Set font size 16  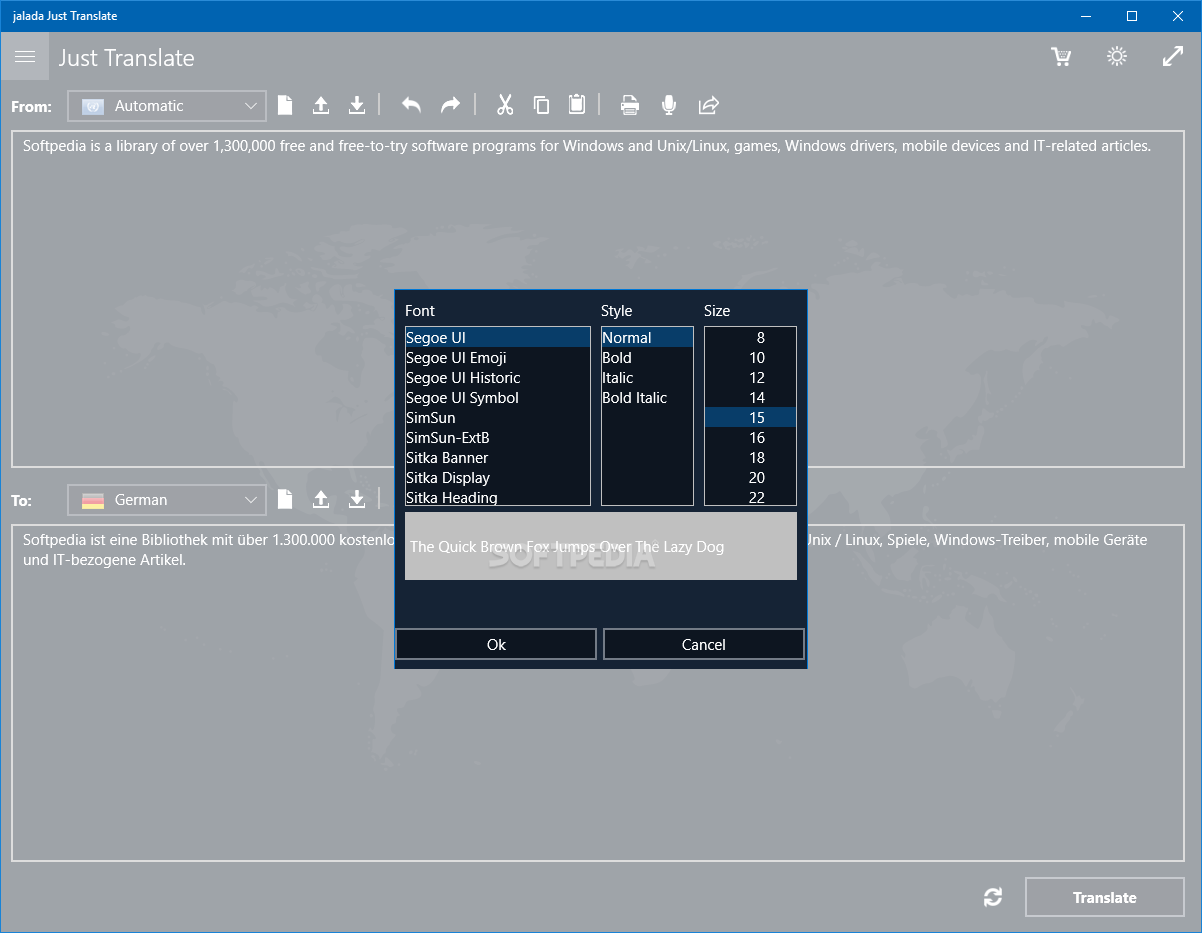point(750,438)
